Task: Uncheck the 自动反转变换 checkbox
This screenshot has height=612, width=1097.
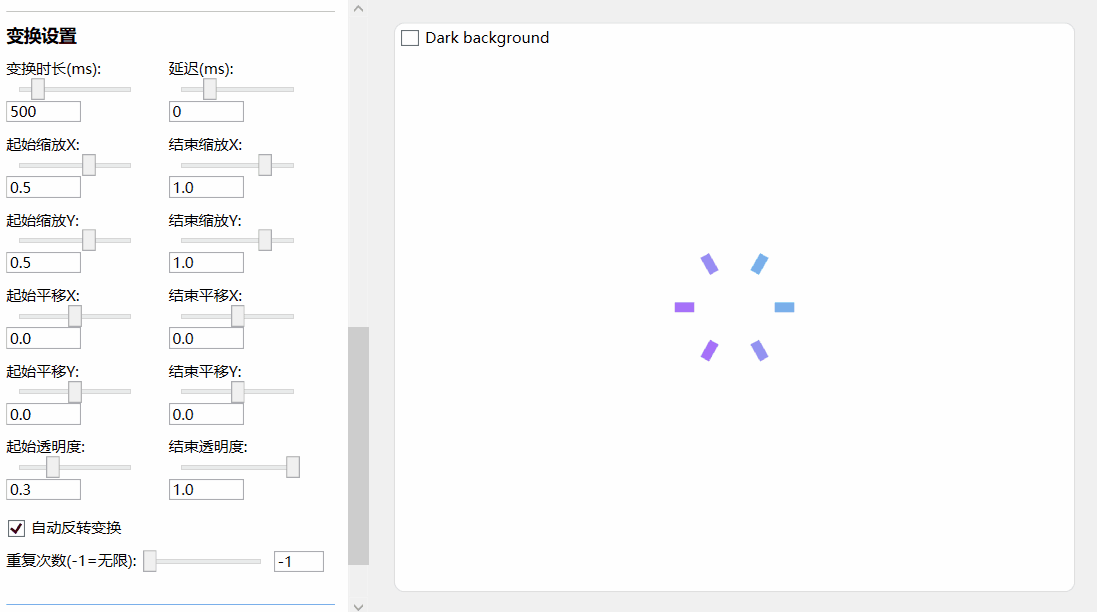Action: coord(16,528)
